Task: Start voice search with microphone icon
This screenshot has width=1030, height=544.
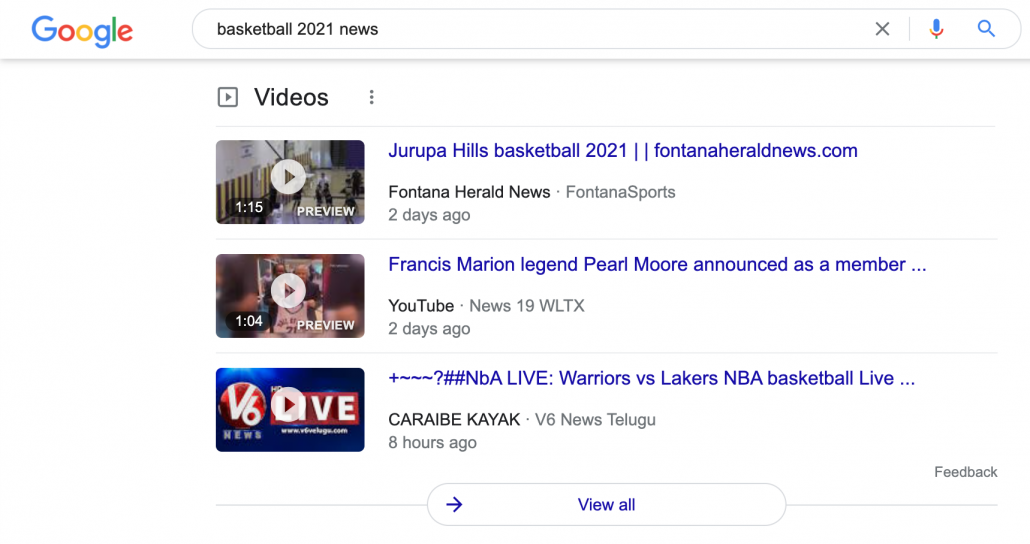Action: (x=936, y=29)
